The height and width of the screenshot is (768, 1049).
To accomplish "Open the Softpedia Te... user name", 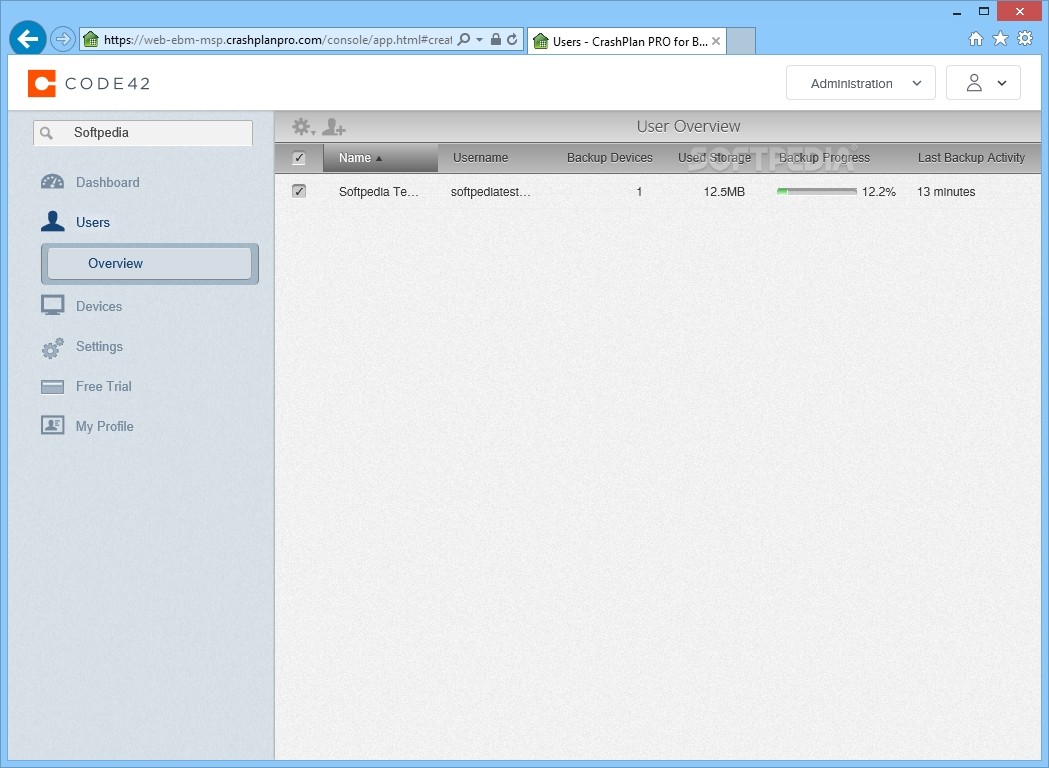I will [x=379, y=192].
